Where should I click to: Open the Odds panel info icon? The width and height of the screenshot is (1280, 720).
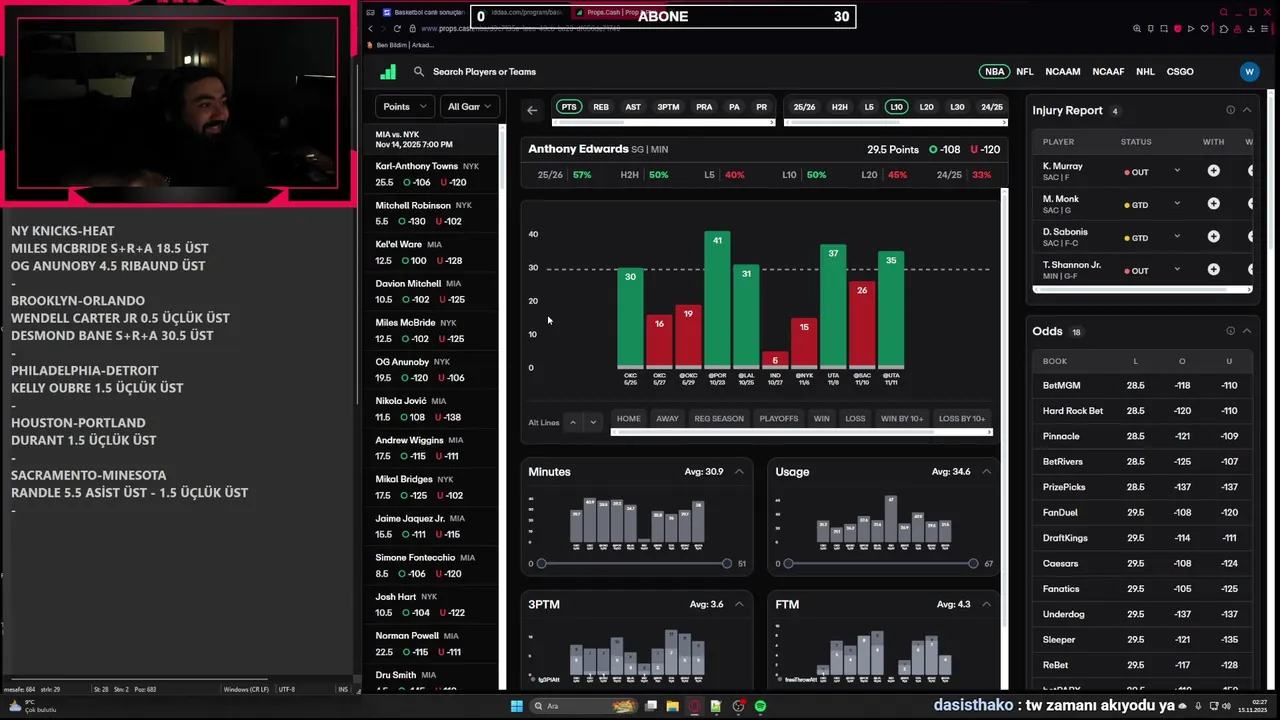1231,331
